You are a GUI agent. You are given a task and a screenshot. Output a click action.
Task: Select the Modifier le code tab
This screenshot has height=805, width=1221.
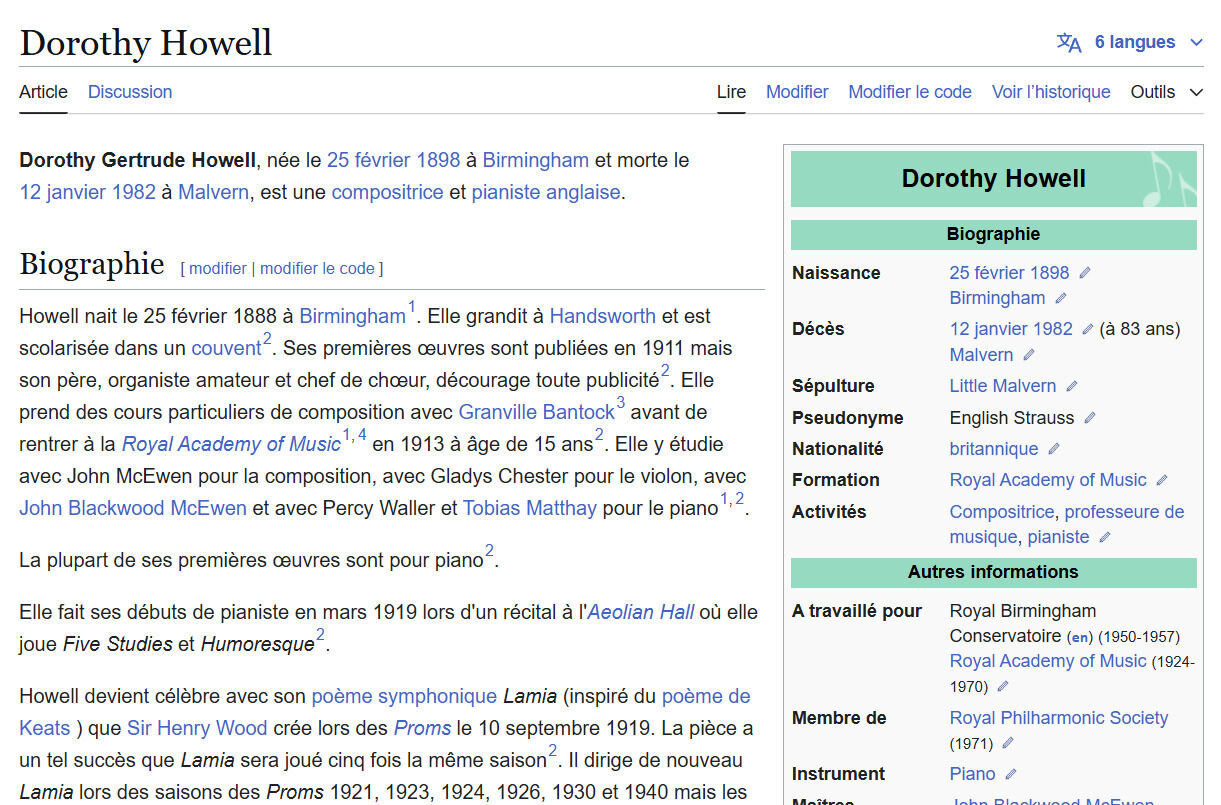(x=909, y=92)
